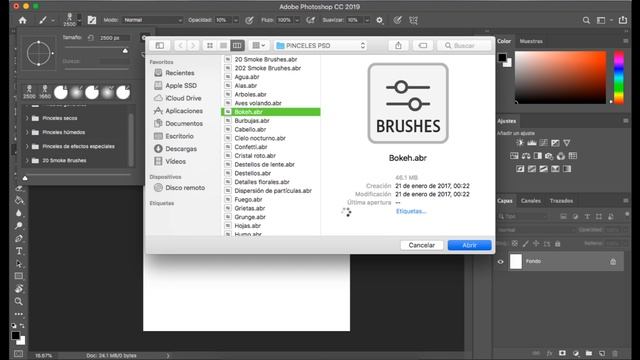The image size is (640, 360).
Task: Expand Pinceles de efectos especiales folder
Action: coord(27,146)
